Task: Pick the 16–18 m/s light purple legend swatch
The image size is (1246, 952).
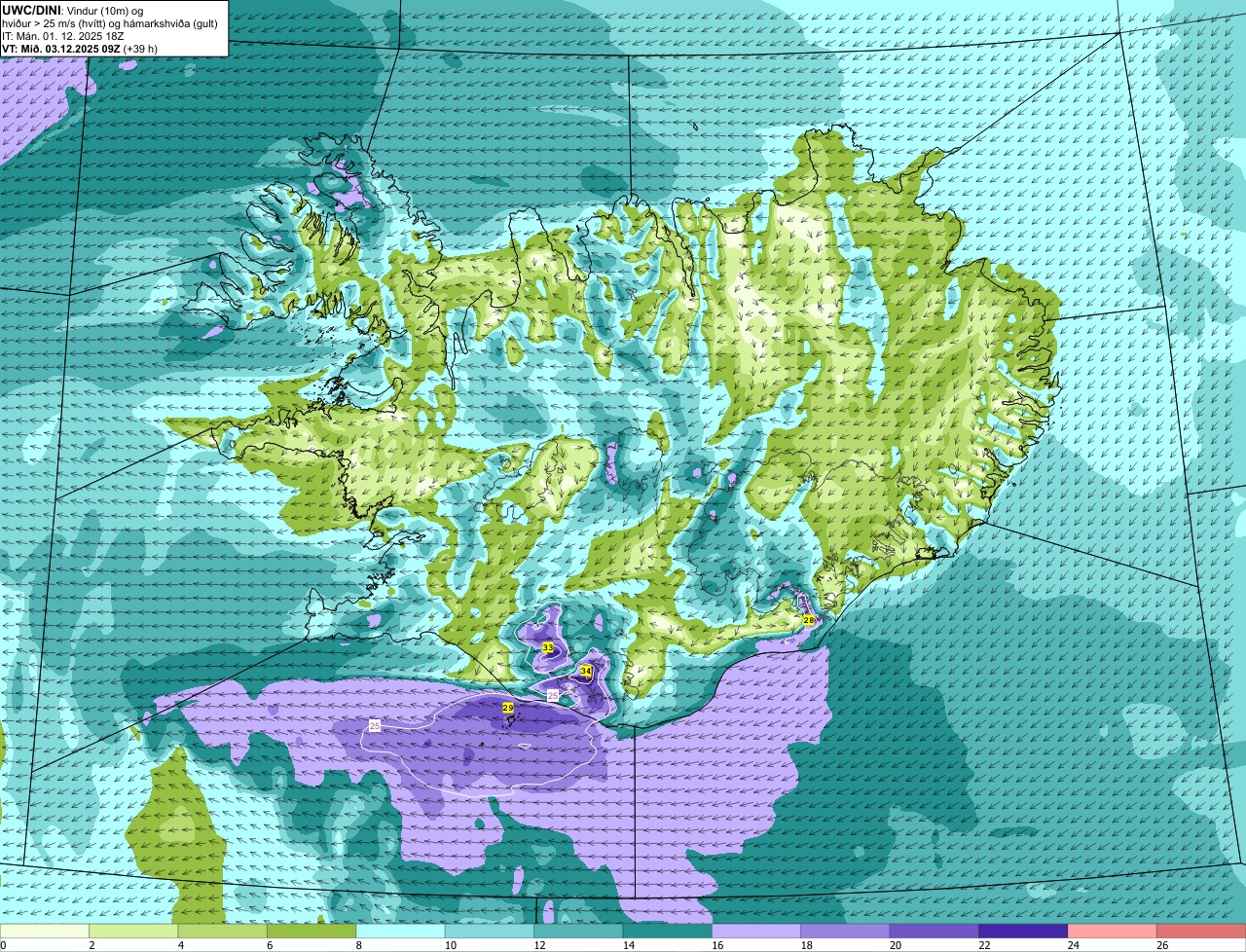Action: (x=756, y=931)
